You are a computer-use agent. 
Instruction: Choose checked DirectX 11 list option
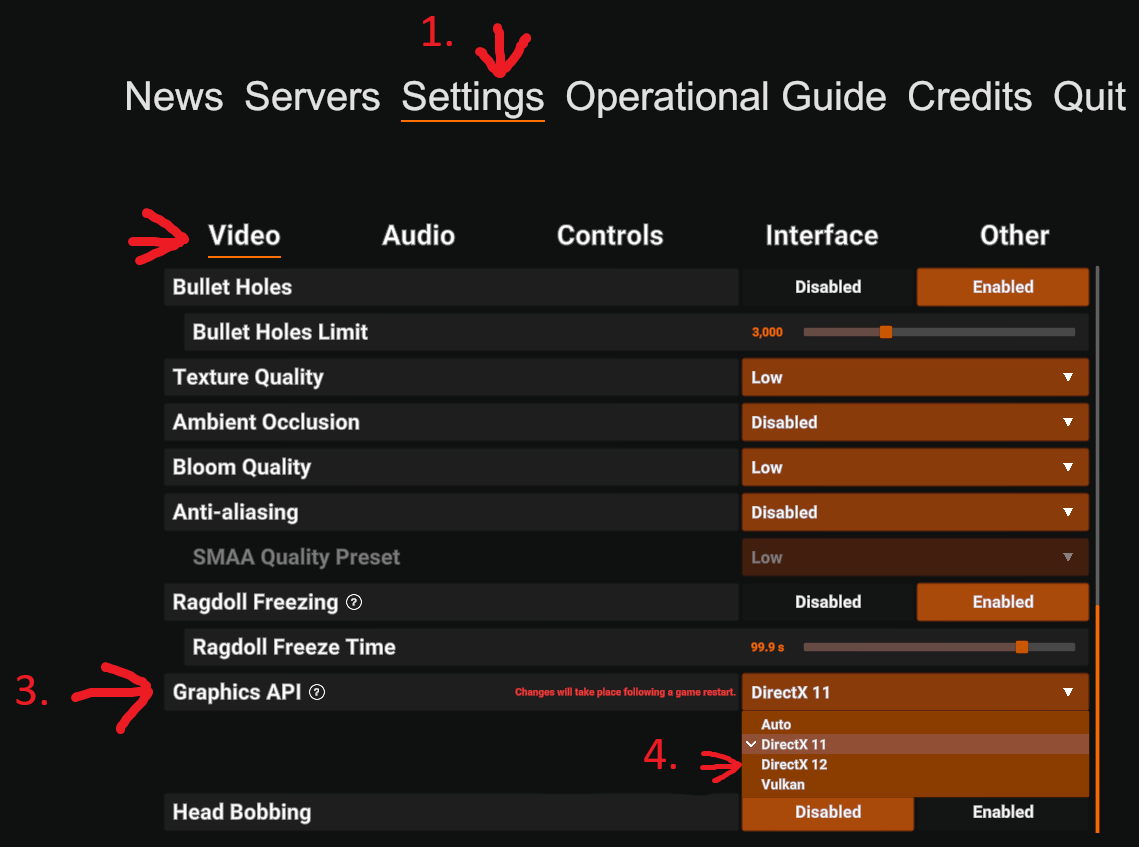[915, 745]
